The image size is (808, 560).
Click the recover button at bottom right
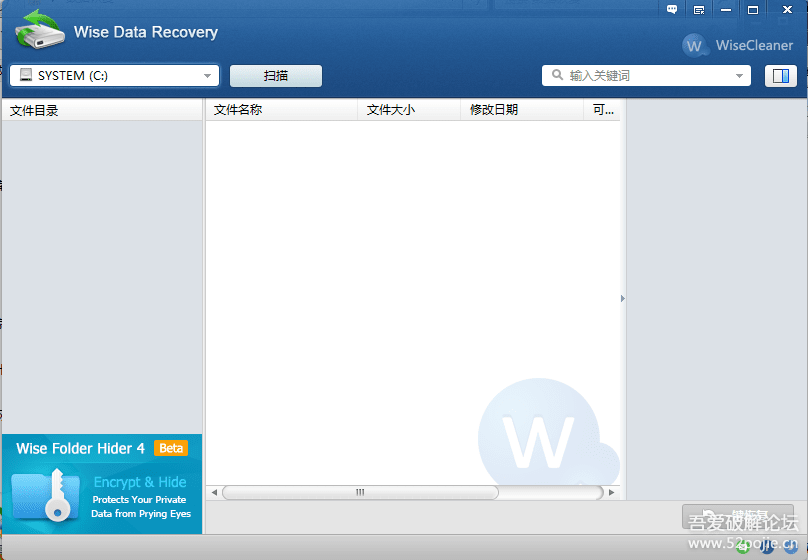coord(738,516)
